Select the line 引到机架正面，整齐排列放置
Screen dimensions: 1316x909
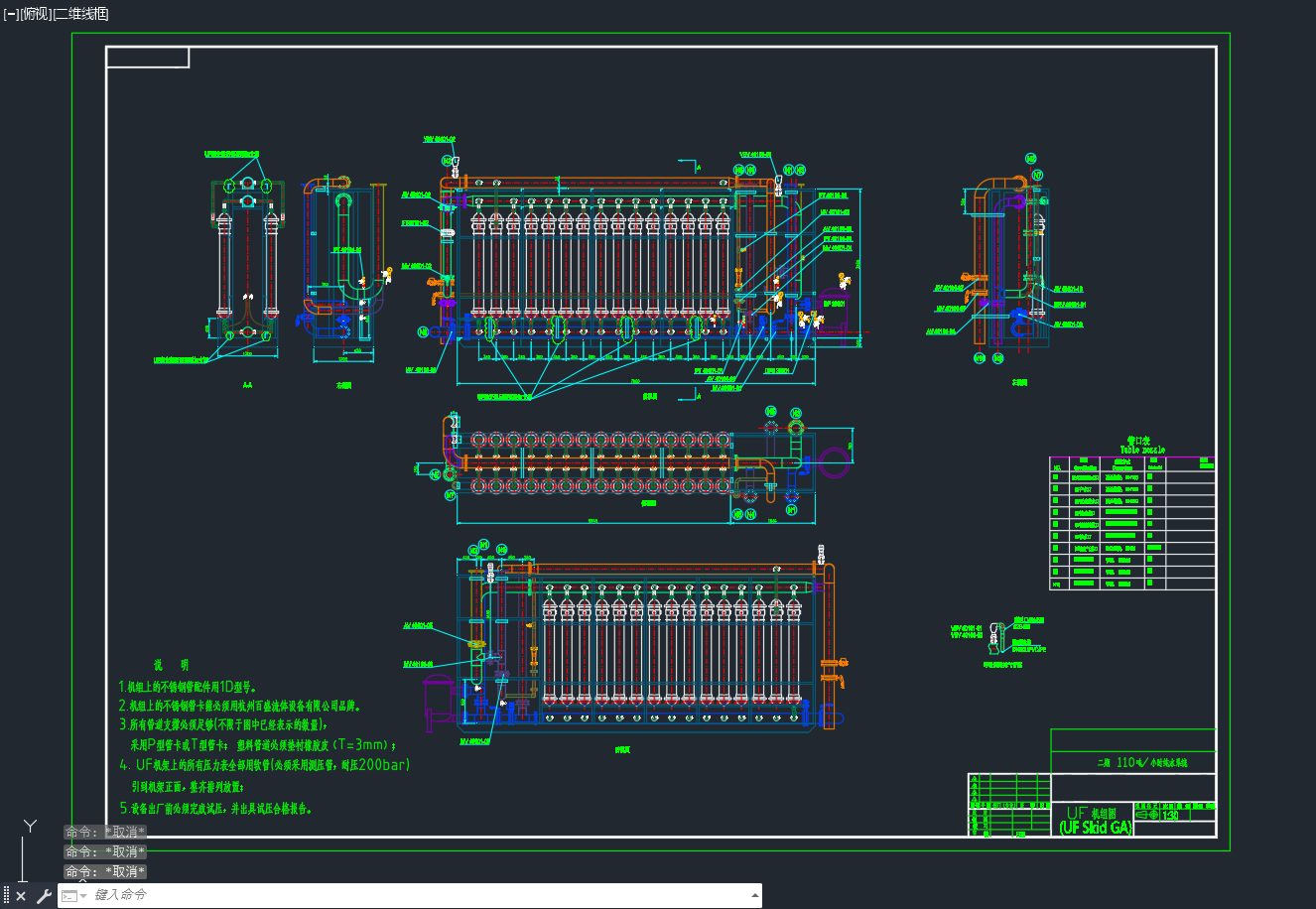tap(188, 786)
